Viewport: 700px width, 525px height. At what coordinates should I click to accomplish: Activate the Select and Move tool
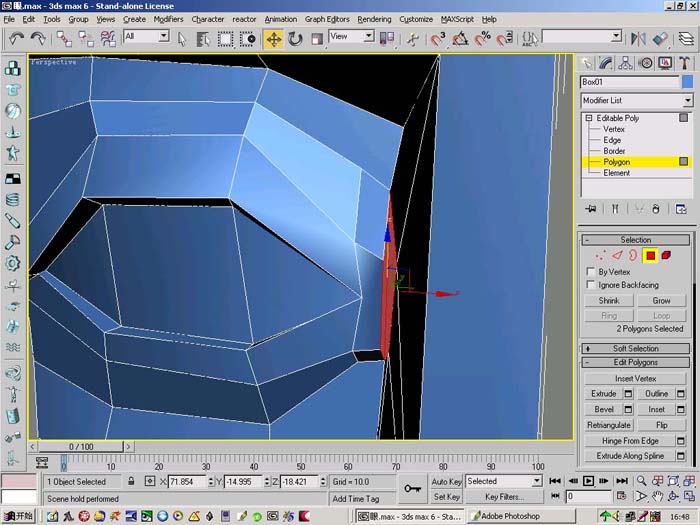point(273,39)
